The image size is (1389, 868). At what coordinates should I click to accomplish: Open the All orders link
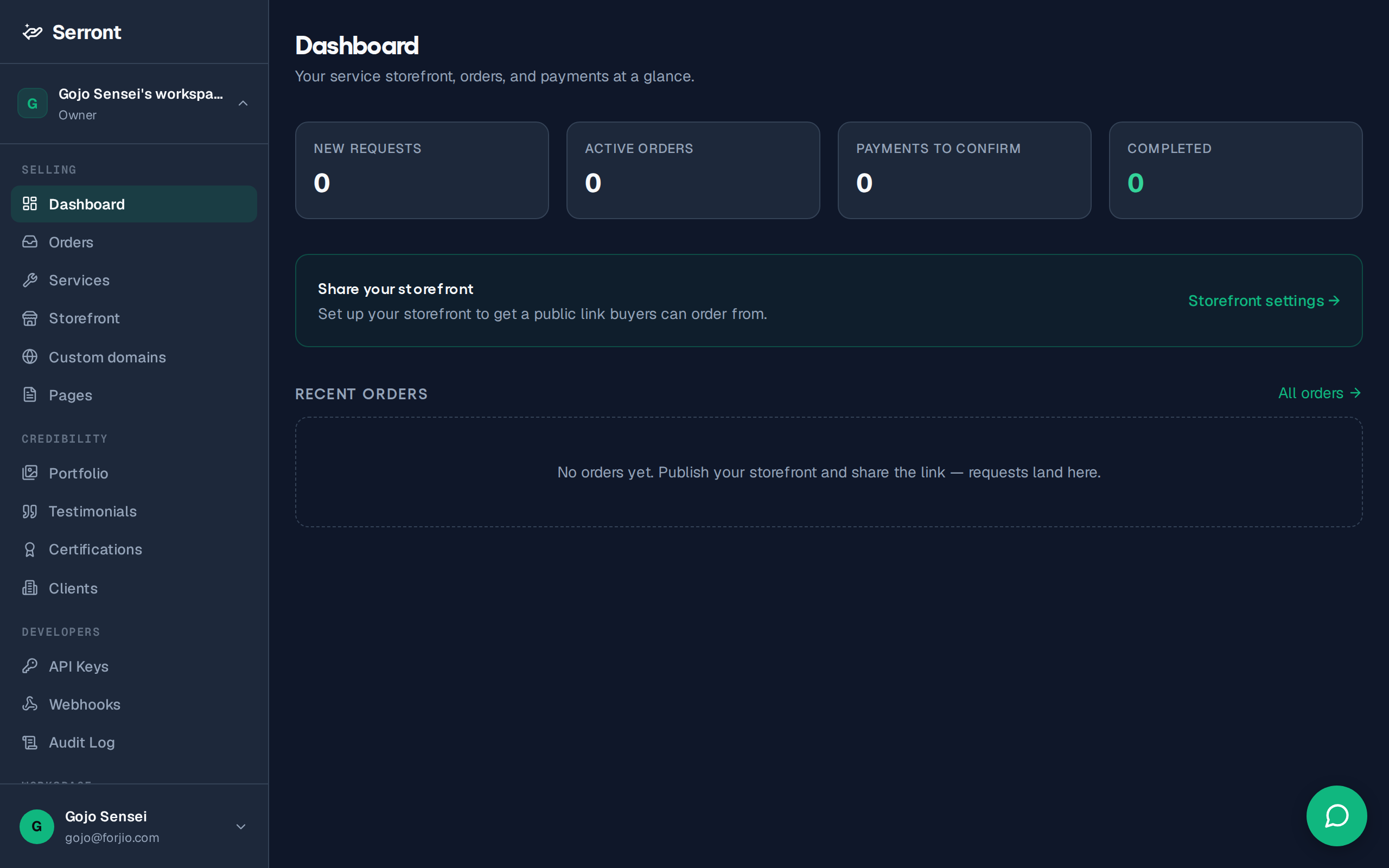pos(1320,393)
